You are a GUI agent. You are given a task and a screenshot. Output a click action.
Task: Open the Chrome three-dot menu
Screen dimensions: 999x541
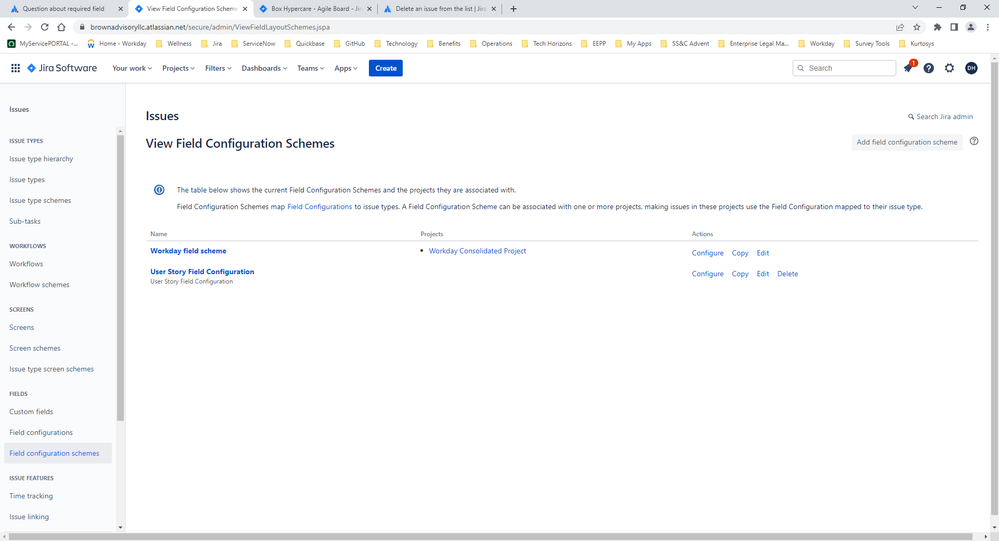[x=988, y=27]
